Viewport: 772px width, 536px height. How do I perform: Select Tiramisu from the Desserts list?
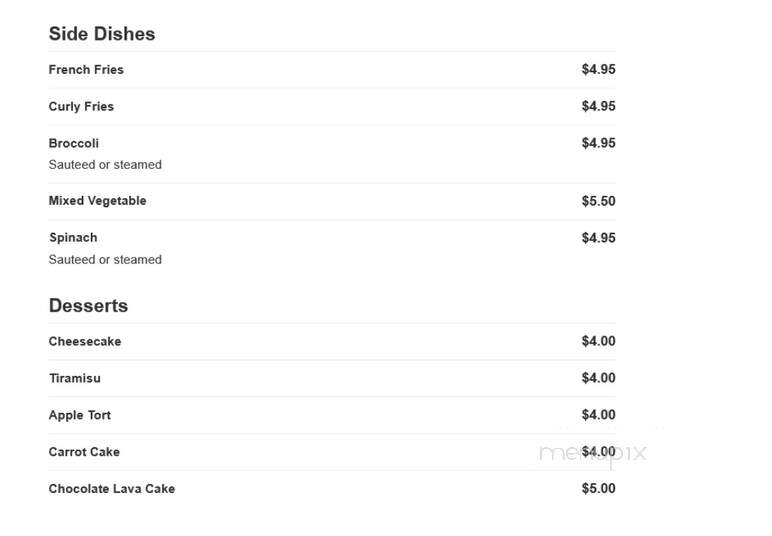(x=75, y=378)
